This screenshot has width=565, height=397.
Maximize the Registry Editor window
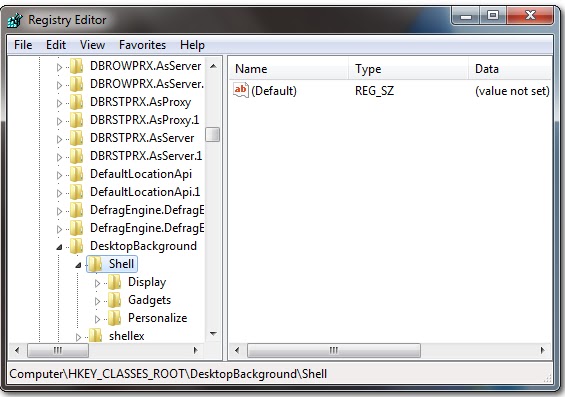[x=493, y=16]
